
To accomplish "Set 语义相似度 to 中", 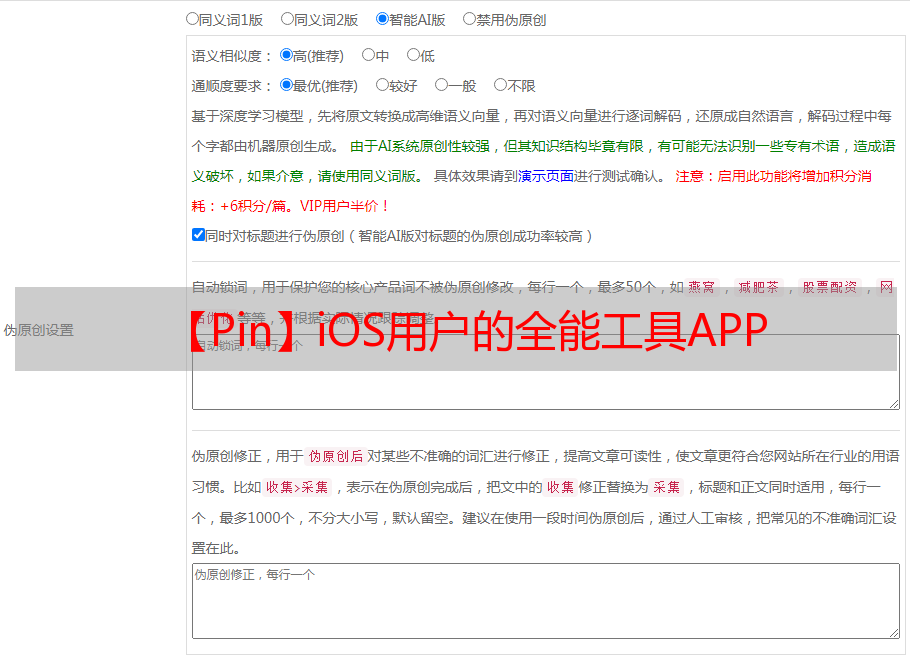I will coord(368,55).
